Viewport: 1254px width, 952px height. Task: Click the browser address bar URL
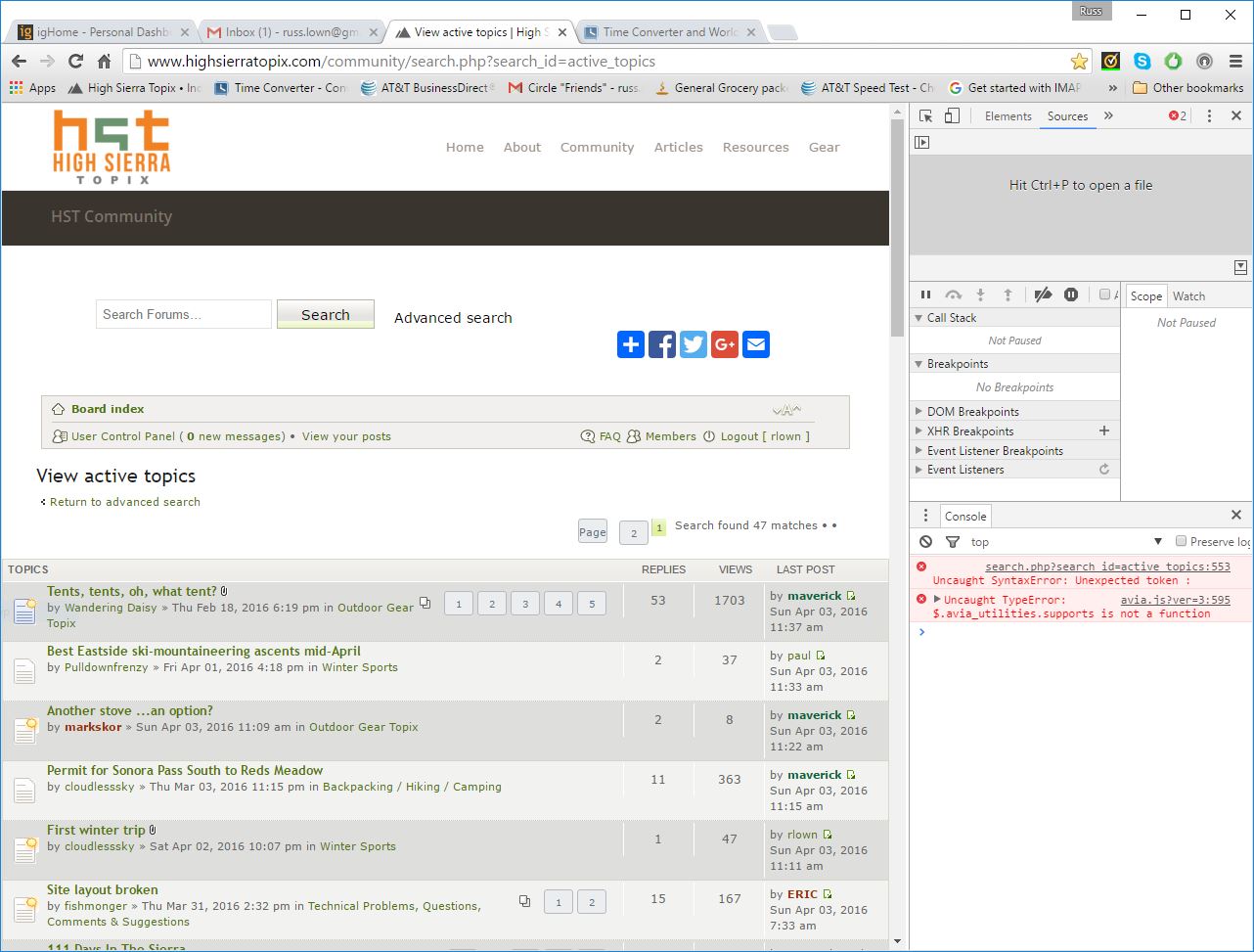(x=401, y=61)
